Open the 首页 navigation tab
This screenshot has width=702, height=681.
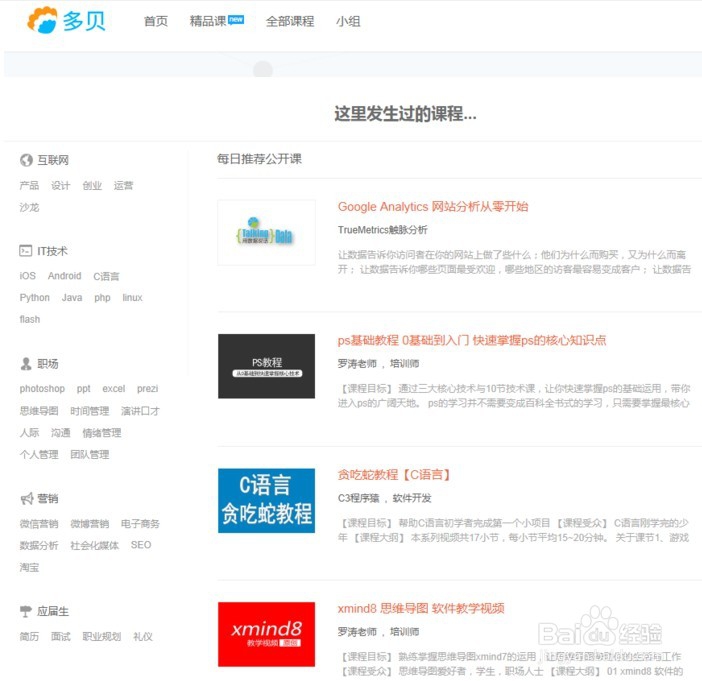tap(156, 21)
